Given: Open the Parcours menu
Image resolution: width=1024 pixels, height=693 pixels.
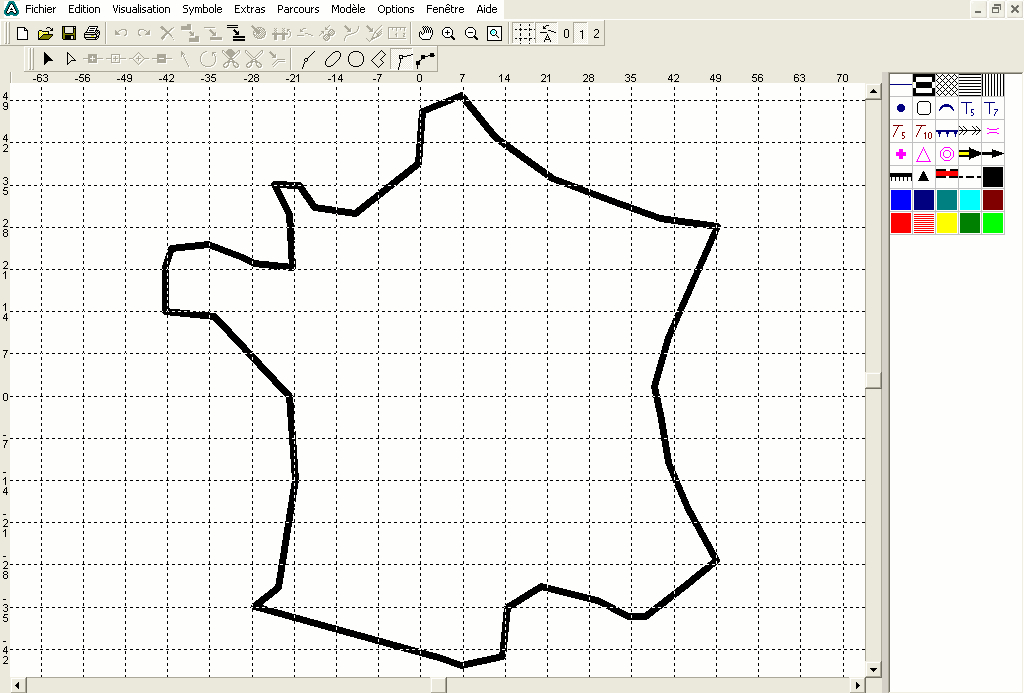Looking at the screenshot, I should 297,9.
